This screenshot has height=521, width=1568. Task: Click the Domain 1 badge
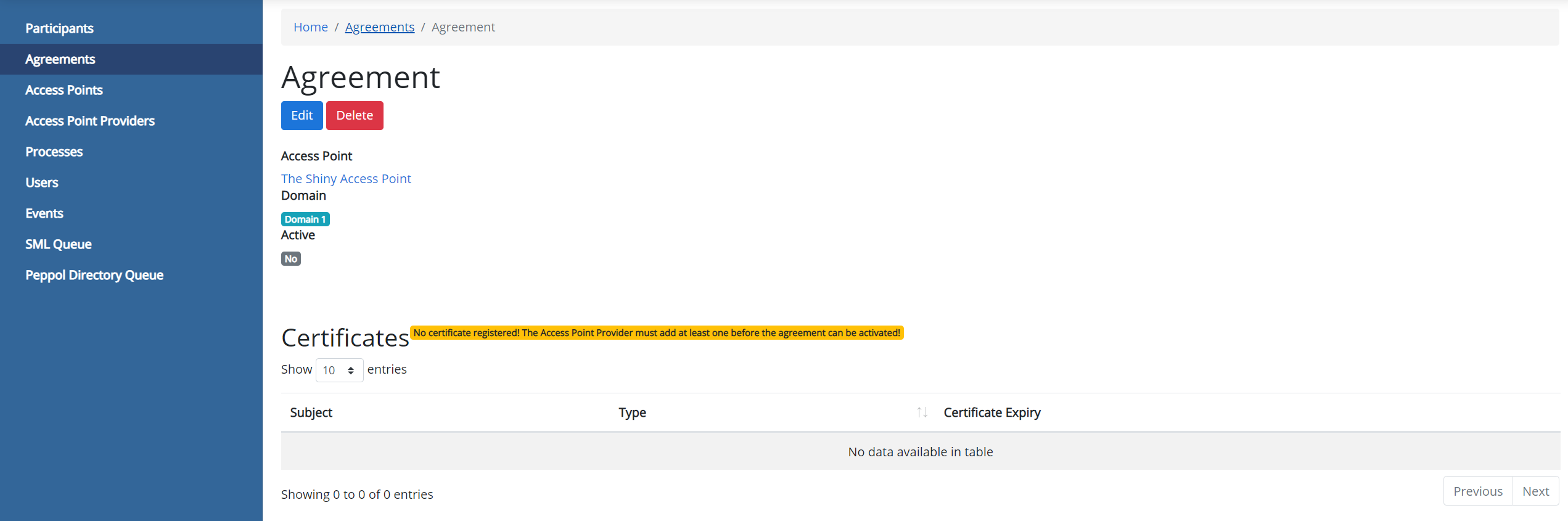305,219
